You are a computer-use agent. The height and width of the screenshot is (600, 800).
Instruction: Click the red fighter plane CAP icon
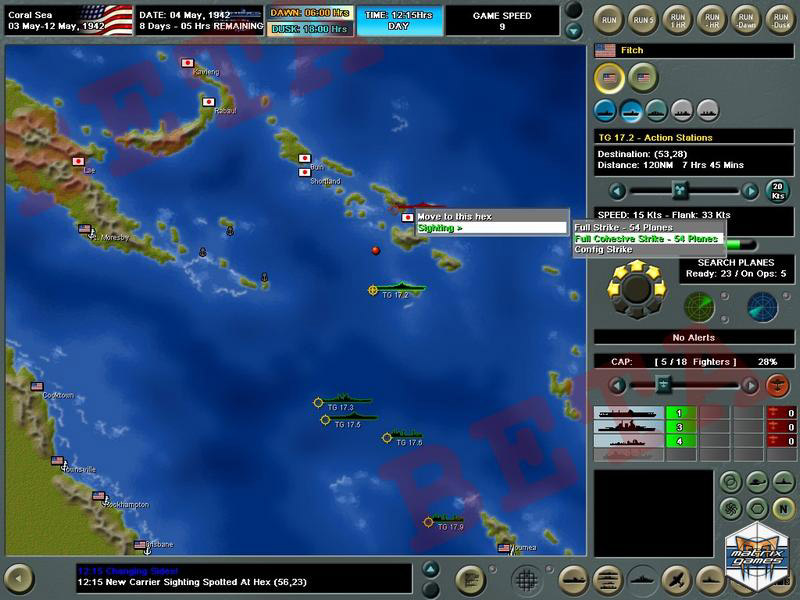(777, 385)
